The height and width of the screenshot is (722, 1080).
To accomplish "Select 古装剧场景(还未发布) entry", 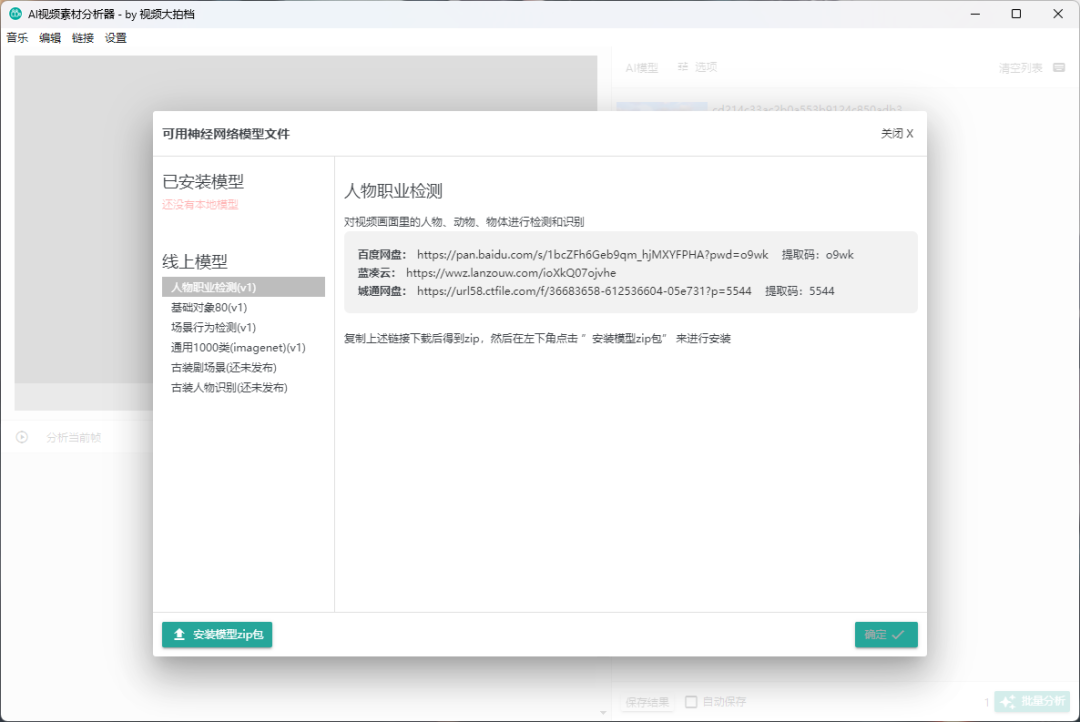I will click(x=223, y=368).
